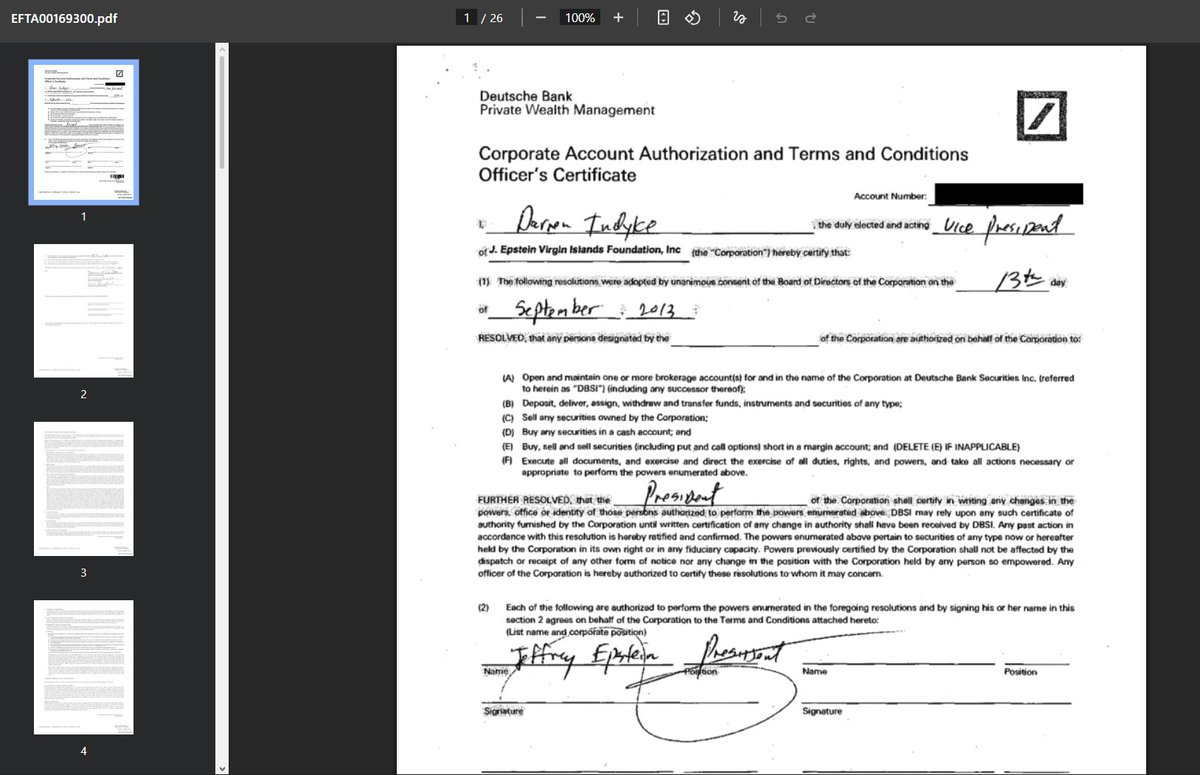1200x775 pixels.
Task: Click the right-hand 'Name' label
Action: point(815,672)
